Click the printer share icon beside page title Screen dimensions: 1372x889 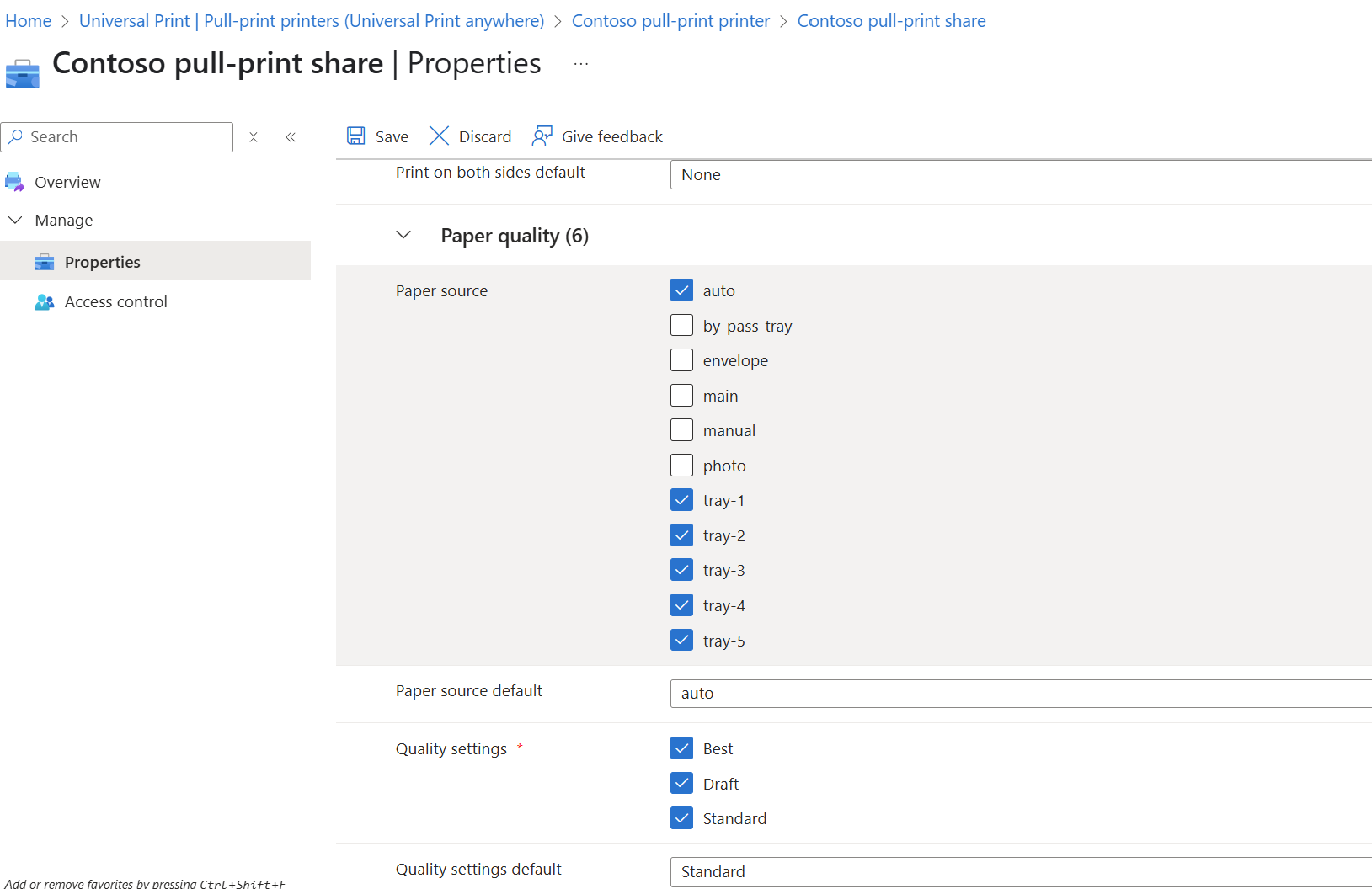(x=23, y=73)
